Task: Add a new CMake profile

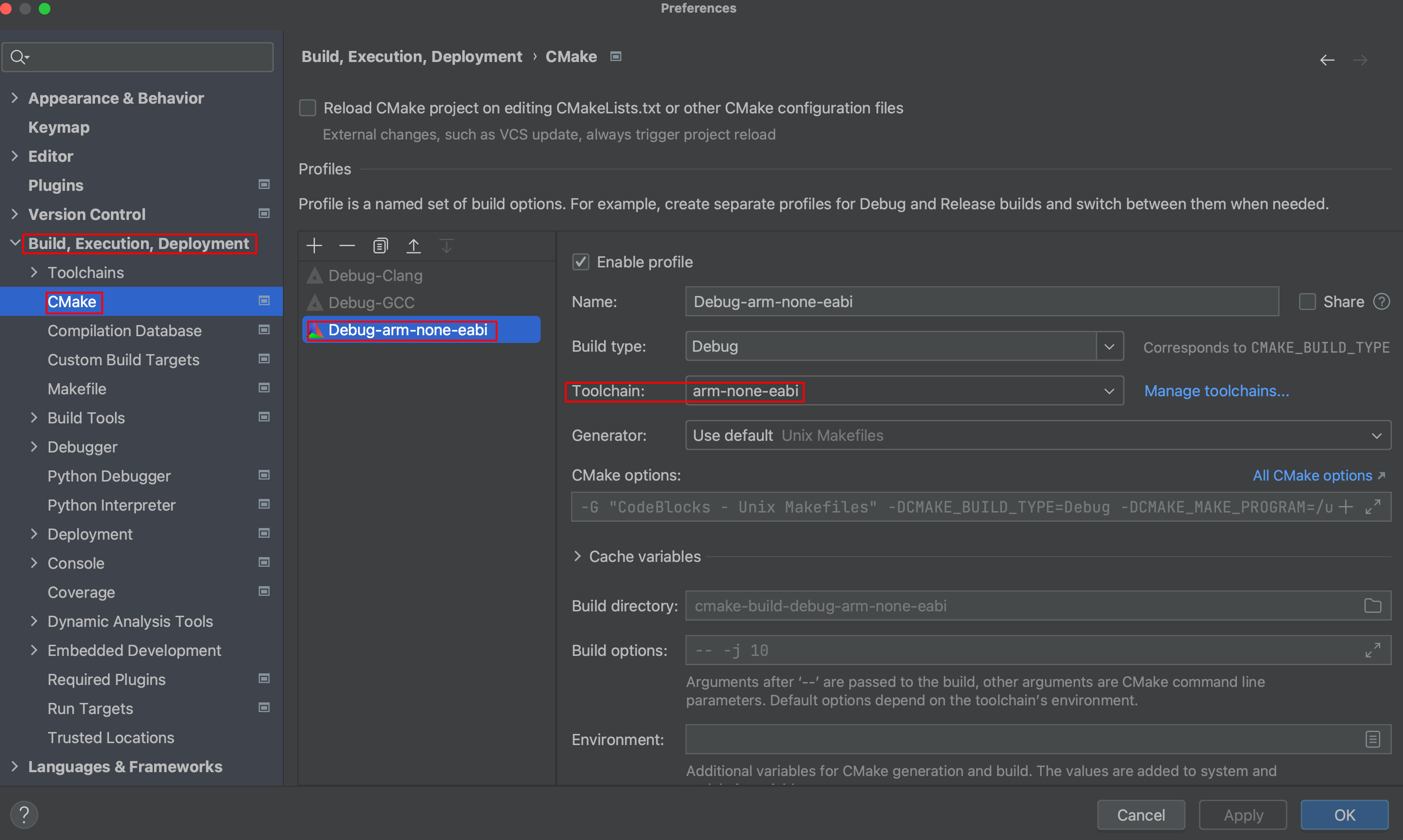Action: point(314,246)
